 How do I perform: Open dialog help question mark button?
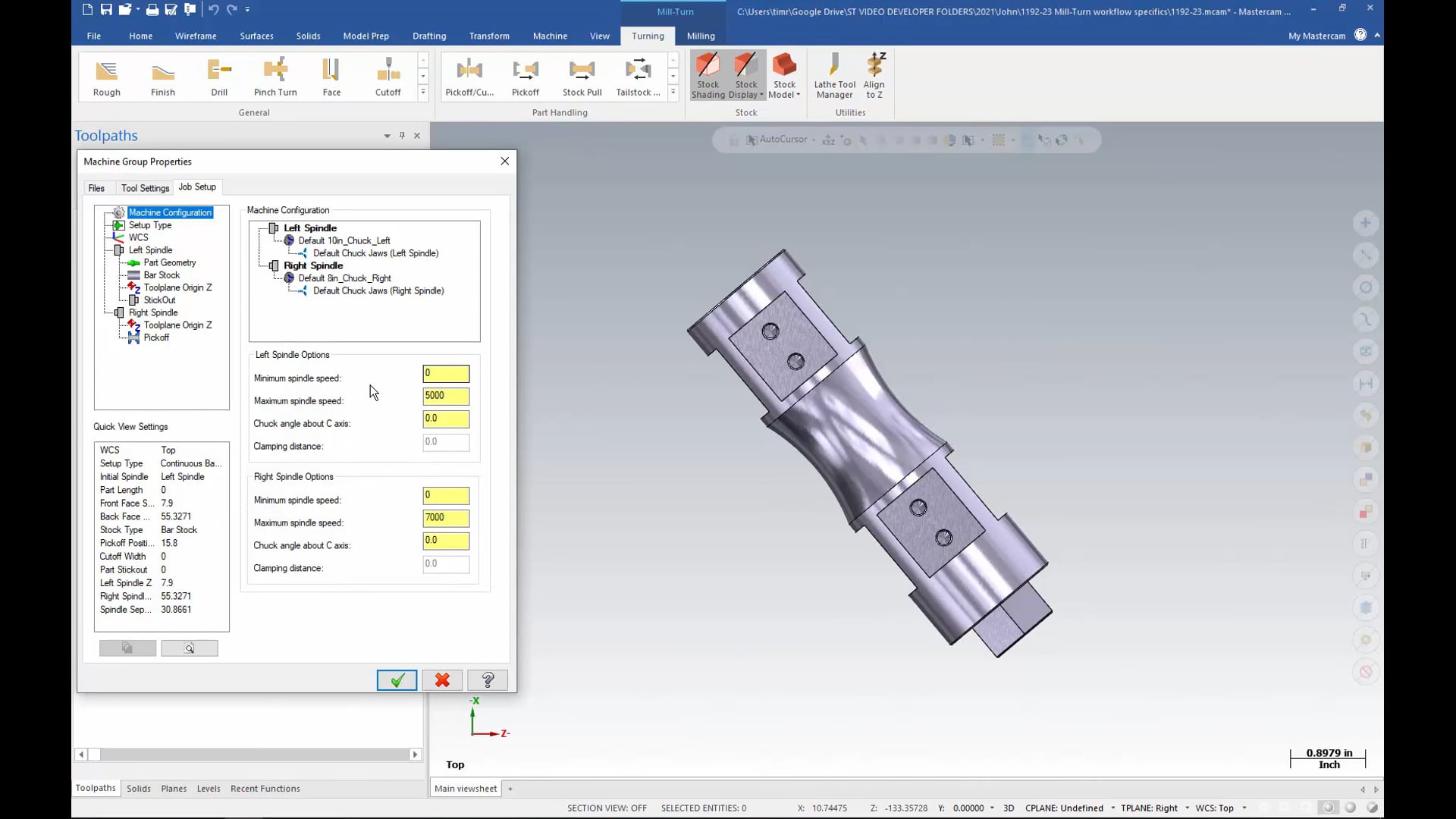tap(488, 680)
